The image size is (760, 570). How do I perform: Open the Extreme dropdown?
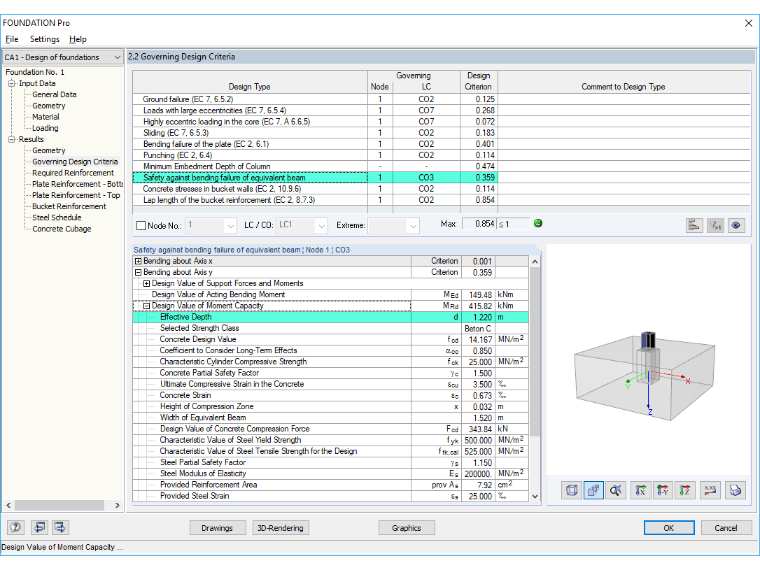(412, 225)
